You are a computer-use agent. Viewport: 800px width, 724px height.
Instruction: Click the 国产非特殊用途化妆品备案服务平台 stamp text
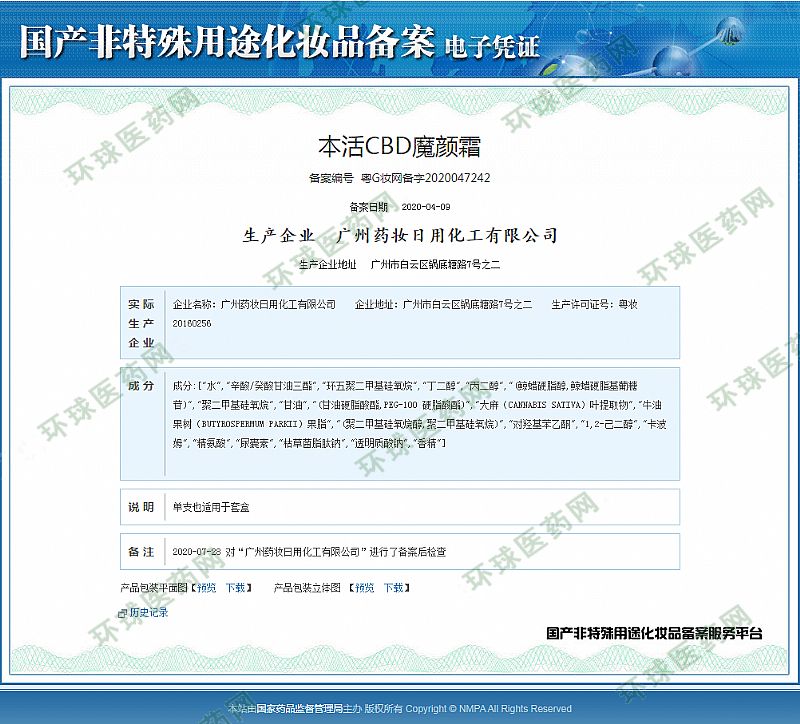coord(655,633)
